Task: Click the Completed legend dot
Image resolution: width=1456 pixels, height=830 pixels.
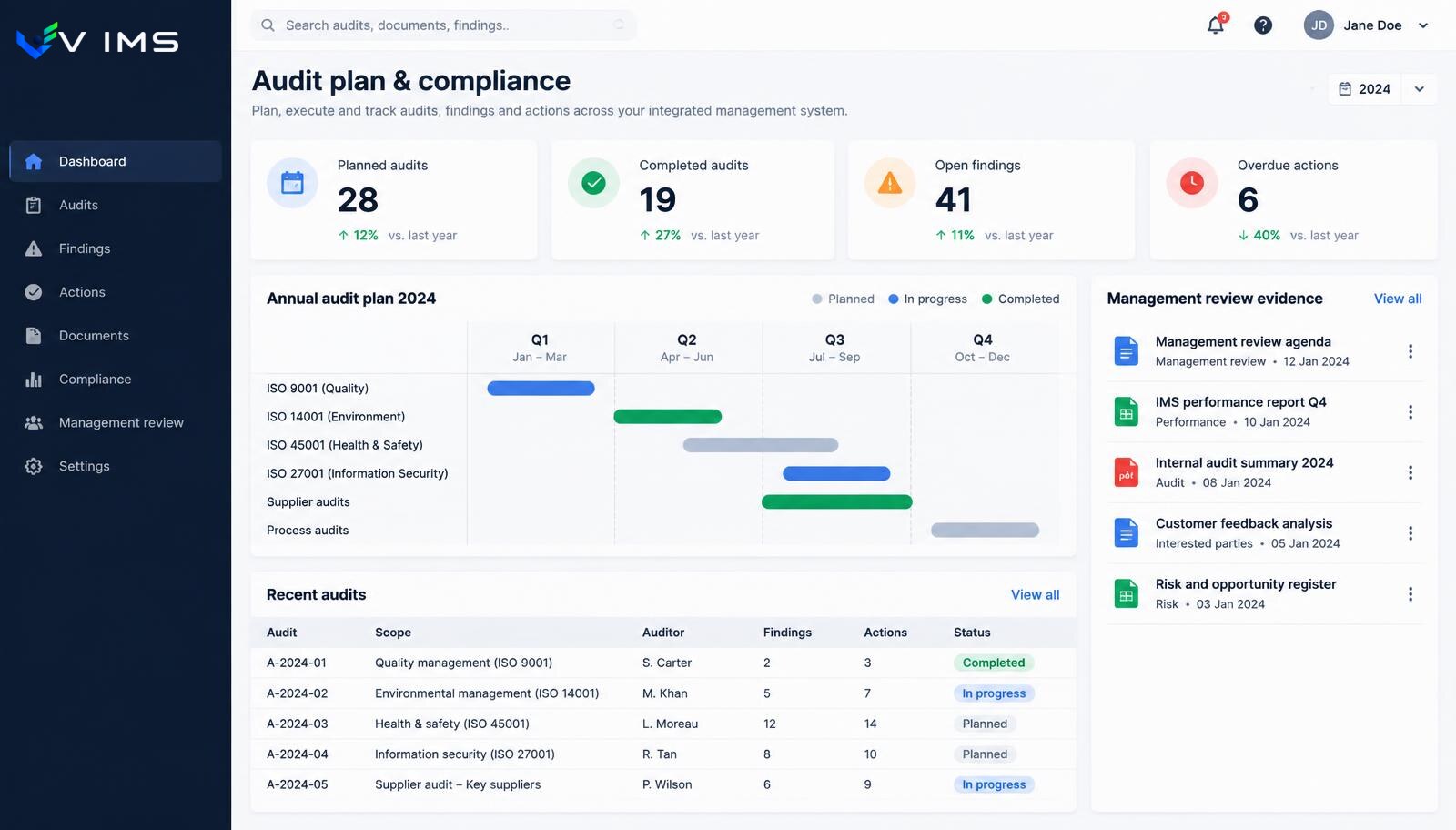Action: pos(987,299)
